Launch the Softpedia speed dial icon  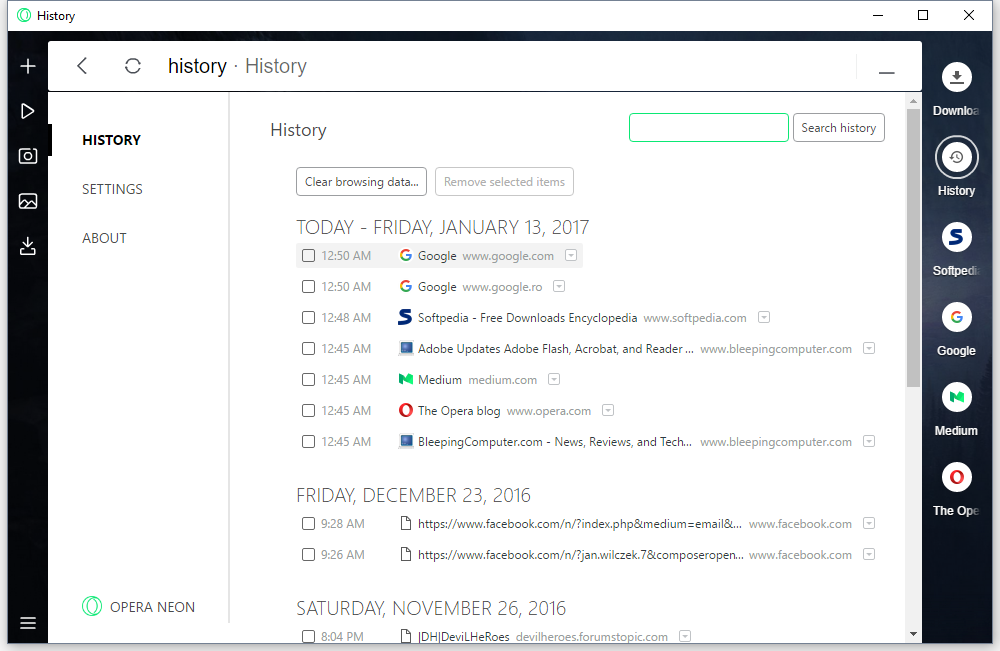pos(956,237)
